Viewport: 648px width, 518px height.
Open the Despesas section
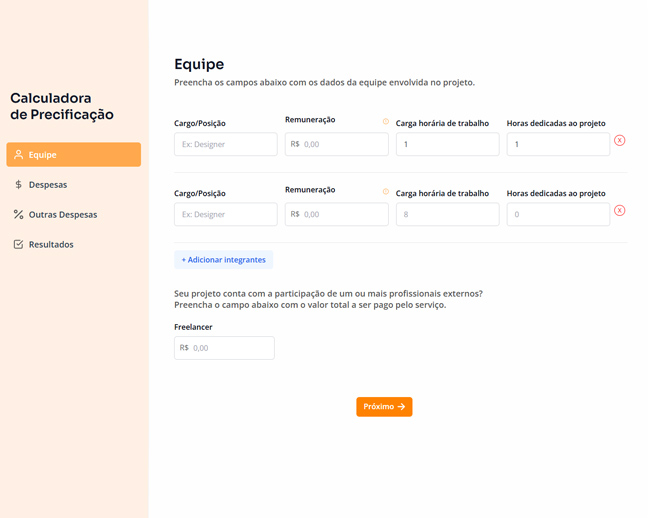48,185
